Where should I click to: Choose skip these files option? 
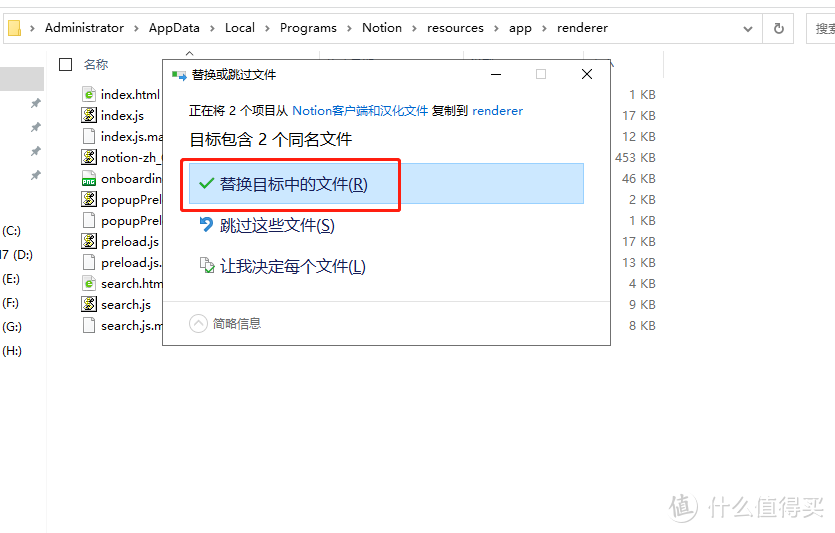266,225
